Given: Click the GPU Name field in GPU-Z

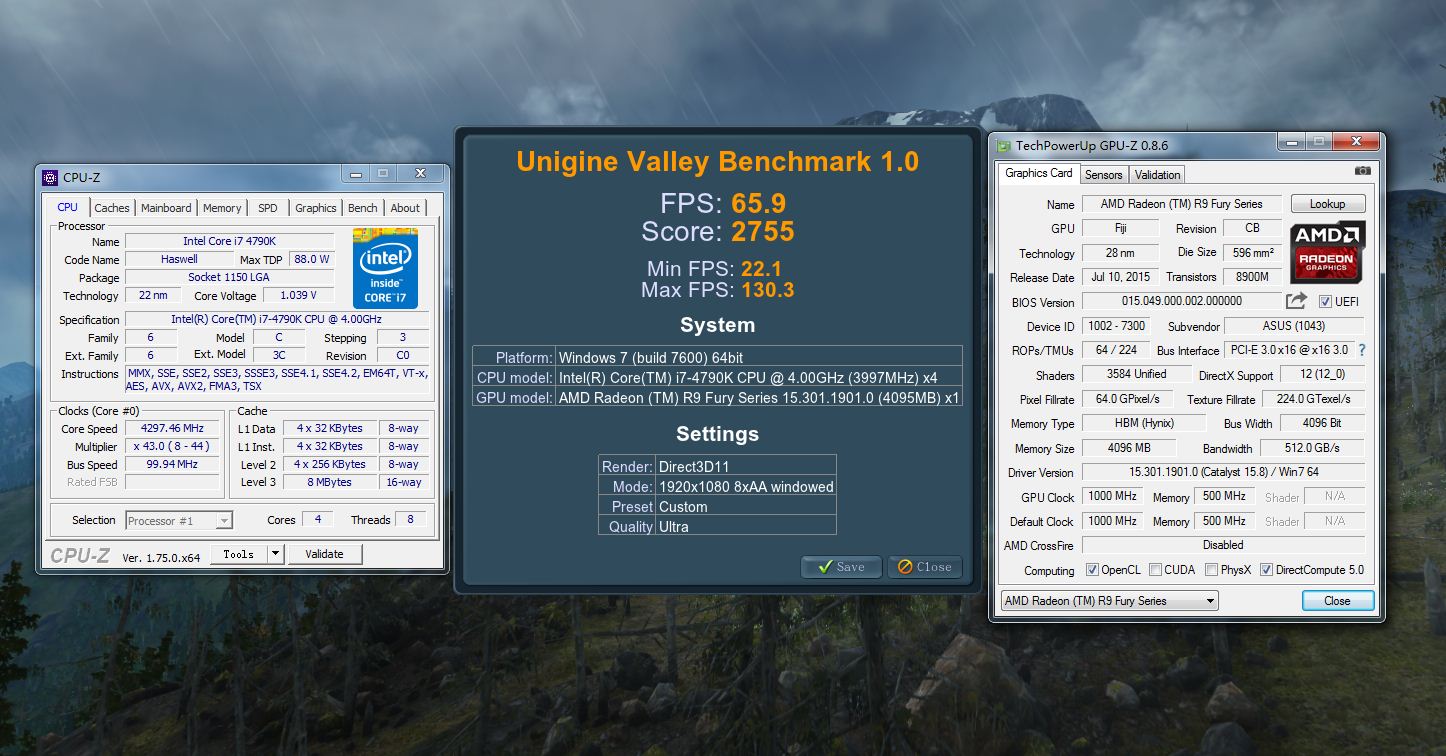Looking at the screenshot, I should coord(1180,204).
